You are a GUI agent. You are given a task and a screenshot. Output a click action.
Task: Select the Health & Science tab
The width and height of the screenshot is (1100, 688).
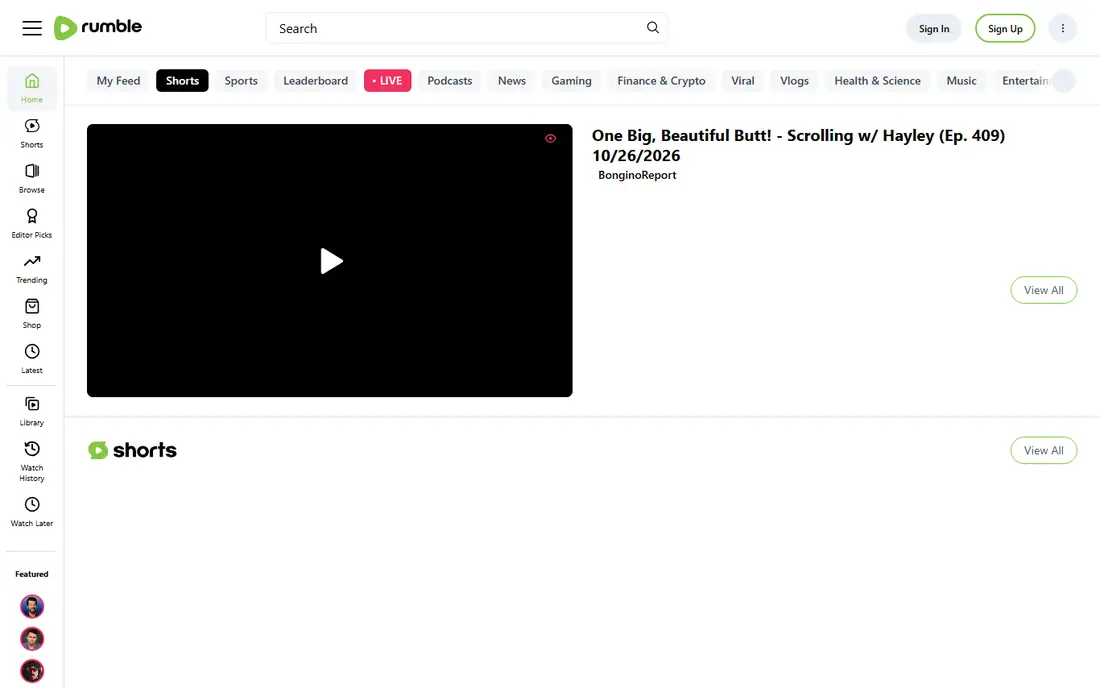(878, 81)
